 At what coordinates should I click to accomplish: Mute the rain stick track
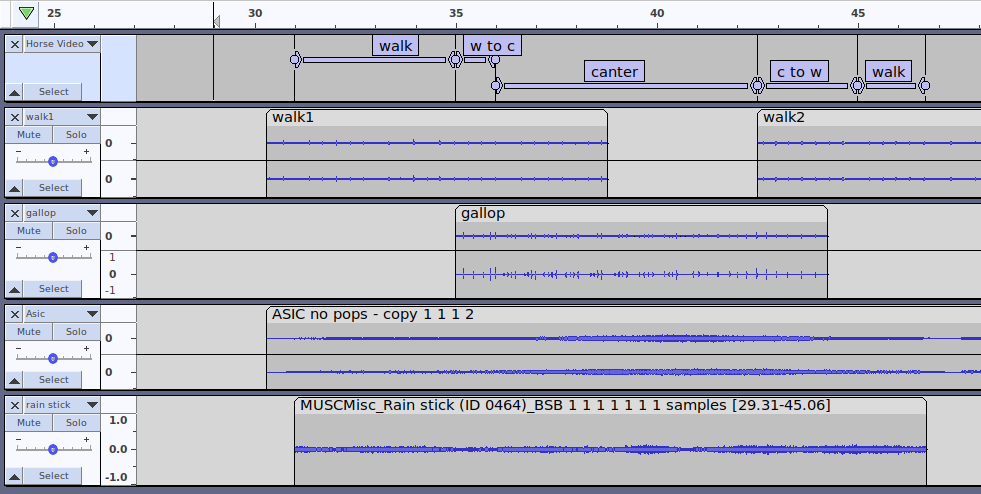tap(29, 423)
